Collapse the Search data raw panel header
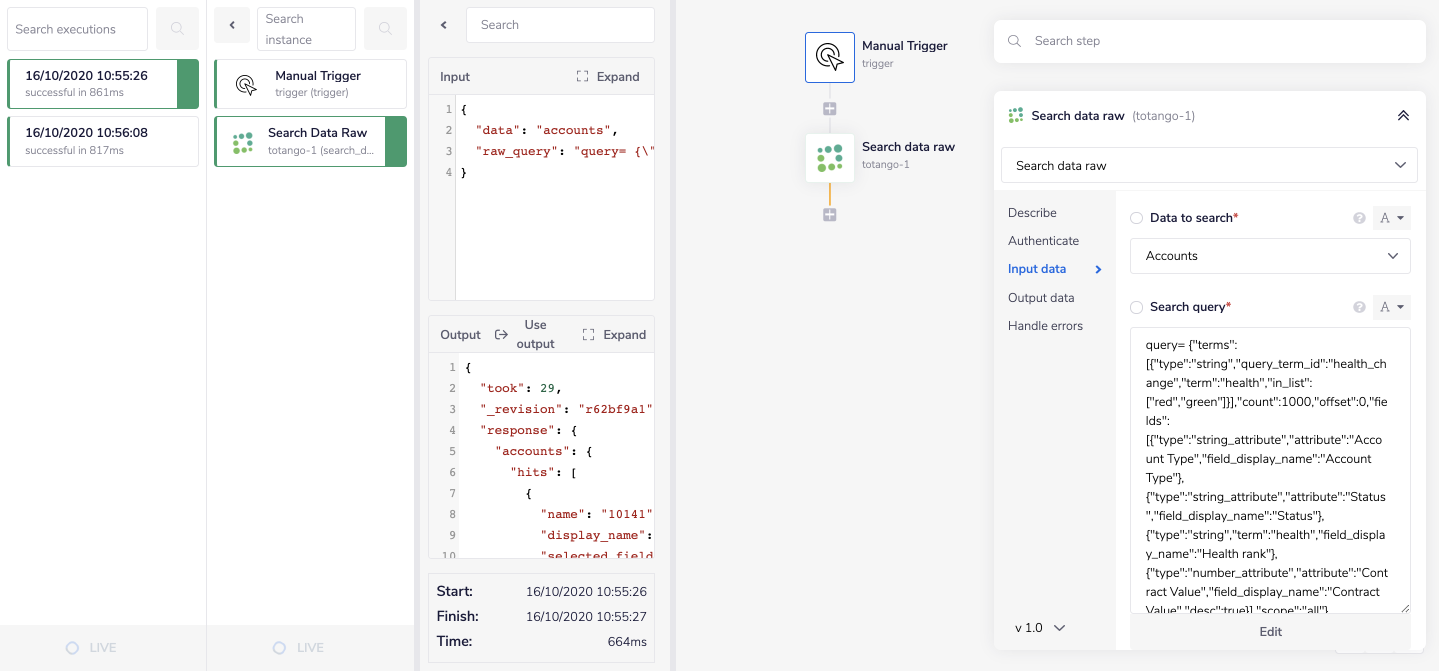The image size is (1439, 671). [1403, 116]
